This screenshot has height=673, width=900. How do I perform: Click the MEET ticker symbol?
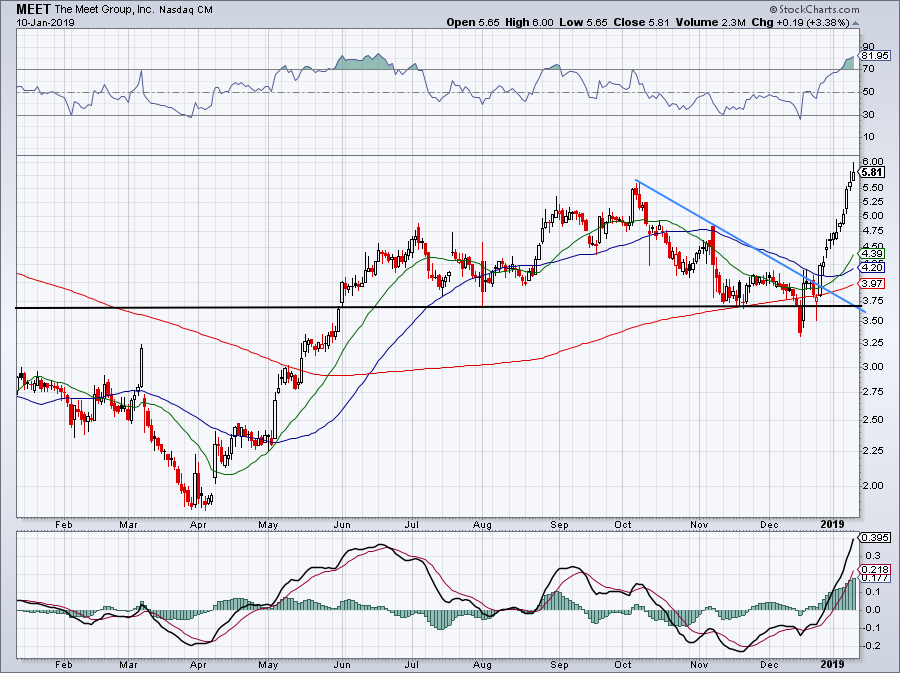(33, 9)
